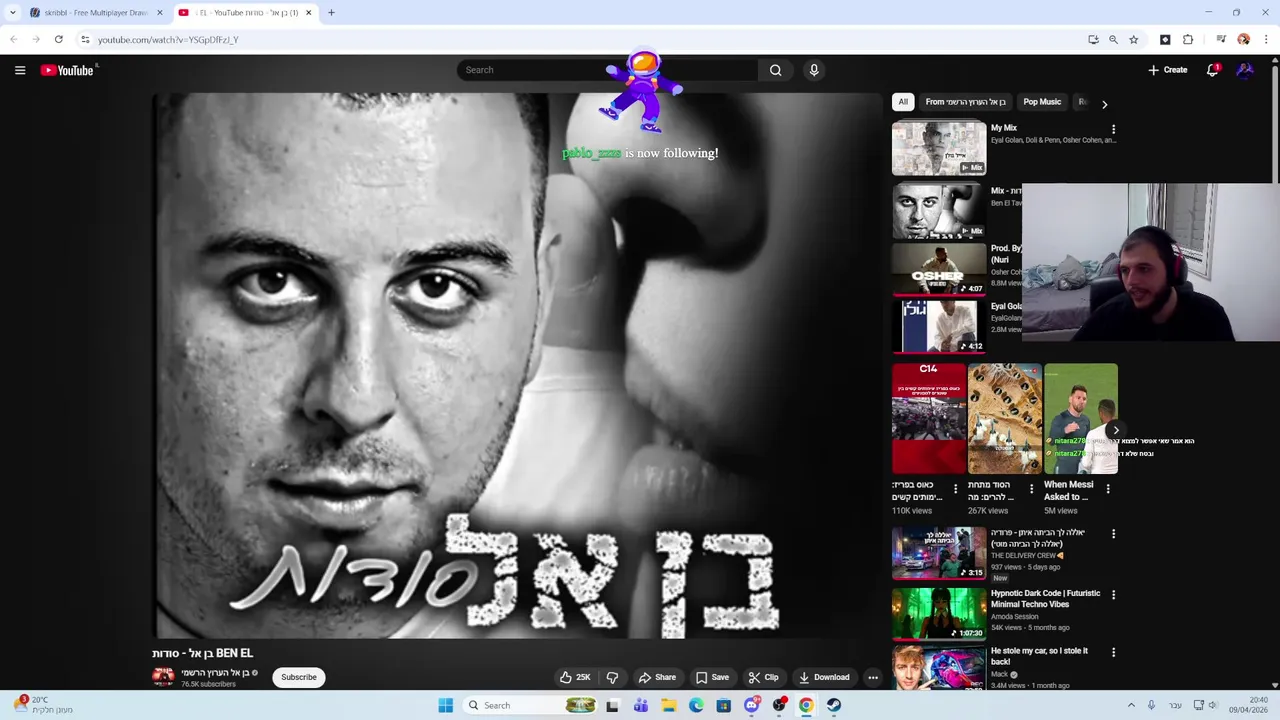This screenshot has width=1280, height=720.
Task: Start voice search with the microphone
Action: point(814,70)
